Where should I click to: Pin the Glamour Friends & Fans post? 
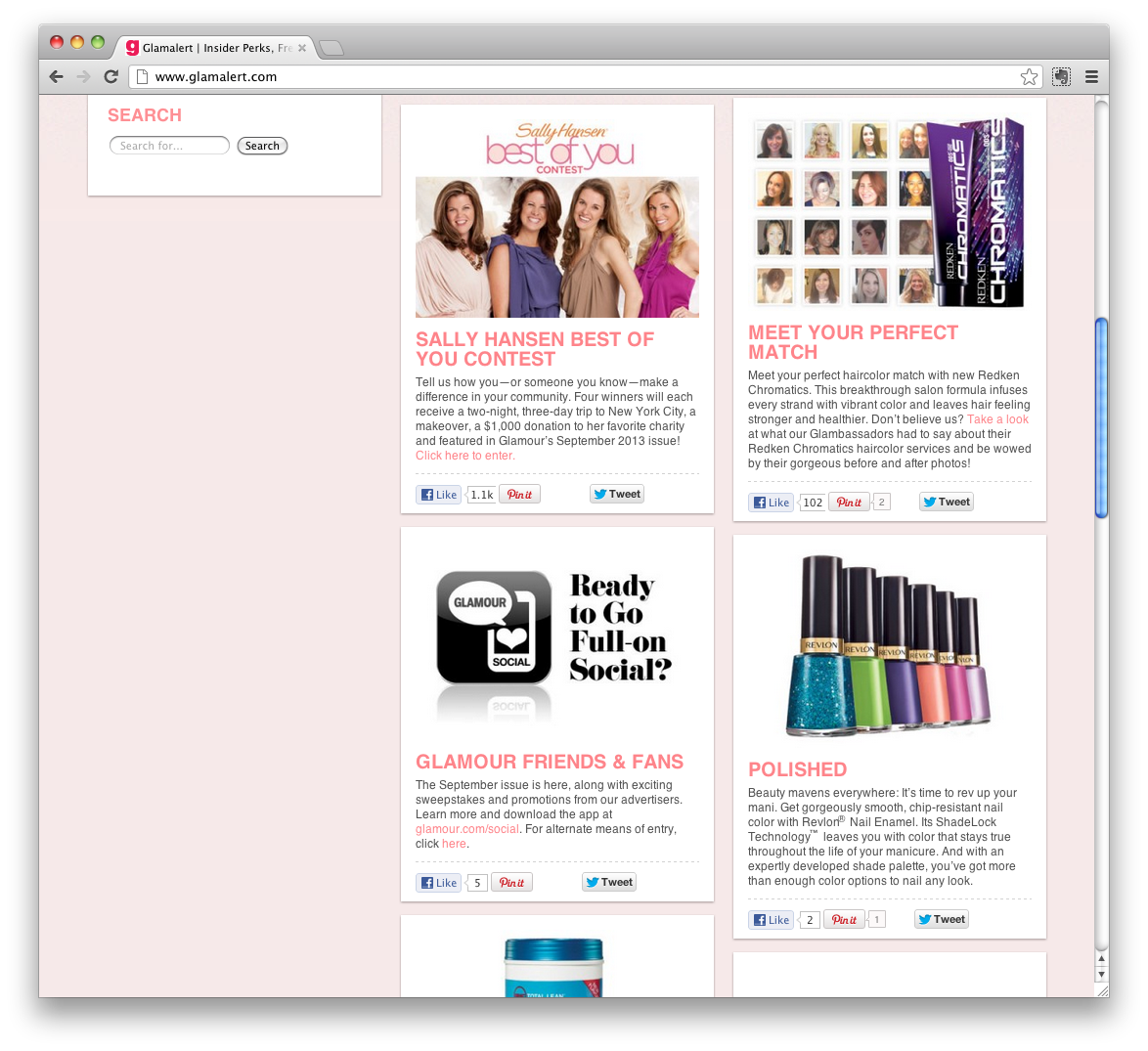[x=511, y=883]
